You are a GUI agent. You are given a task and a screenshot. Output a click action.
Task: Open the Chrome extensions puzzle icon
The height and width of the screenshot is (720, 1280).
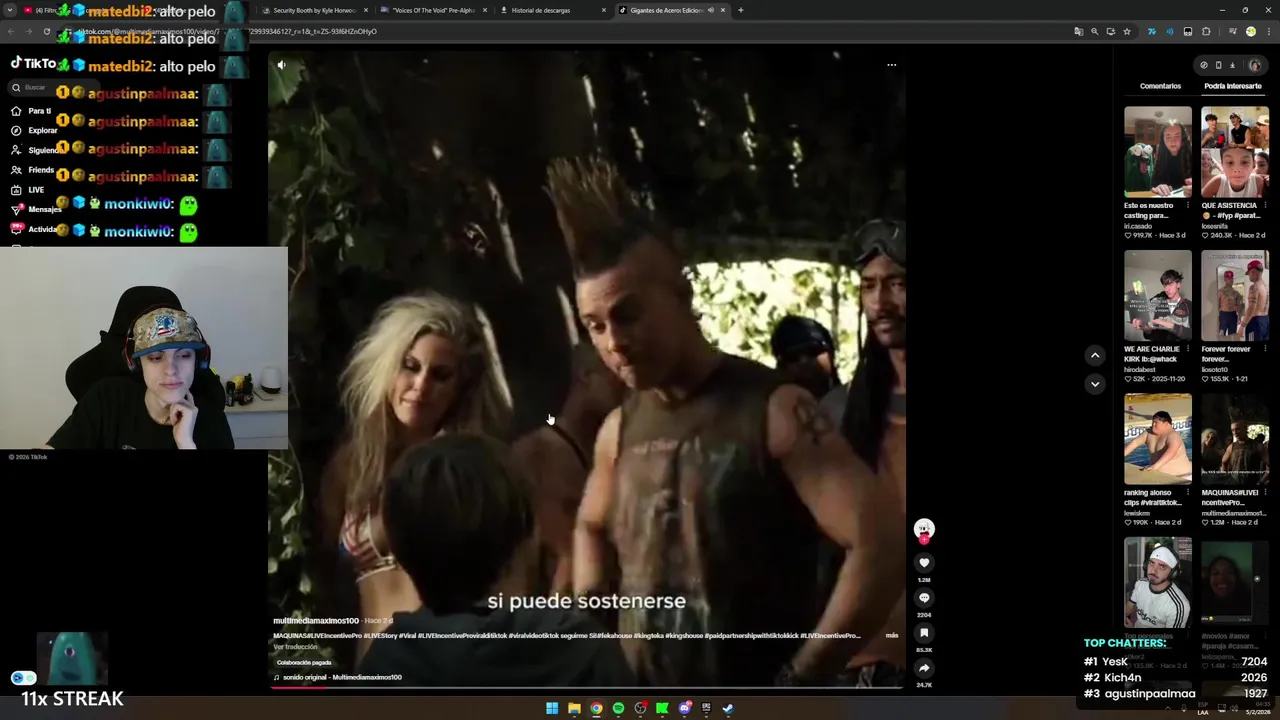pos(1206,31)
